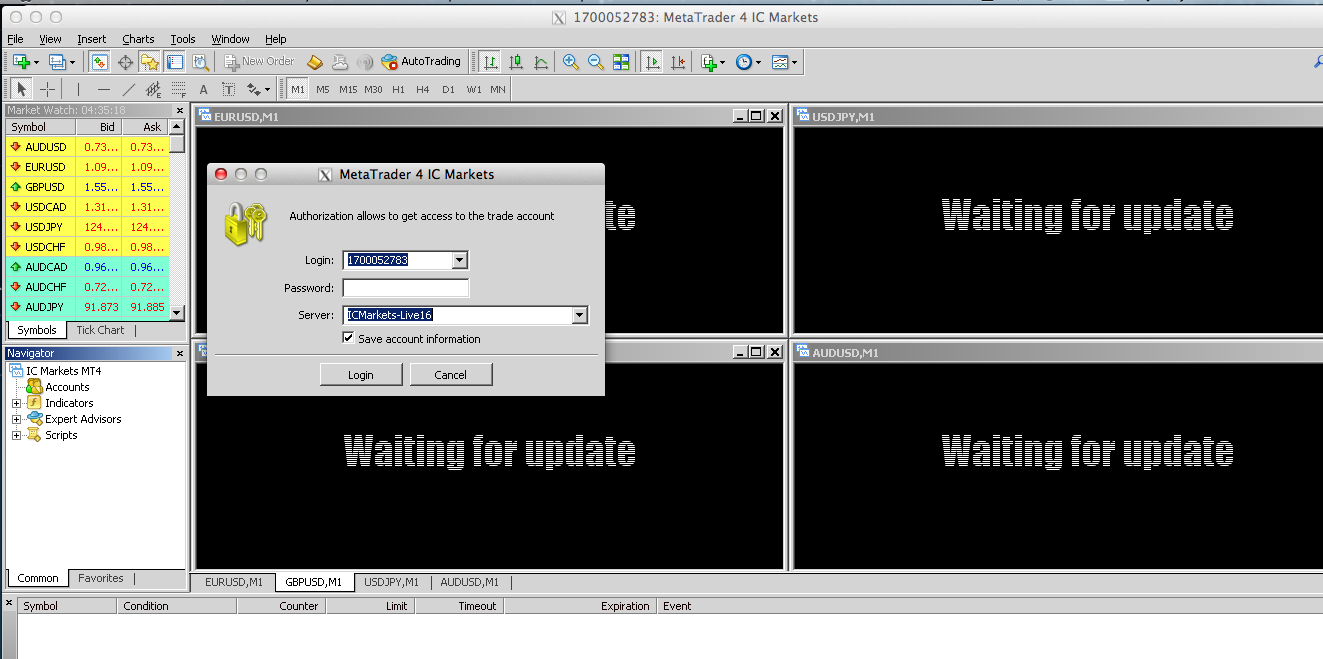
Task: Click the Password input field
Action: click(x=405, y=288)
